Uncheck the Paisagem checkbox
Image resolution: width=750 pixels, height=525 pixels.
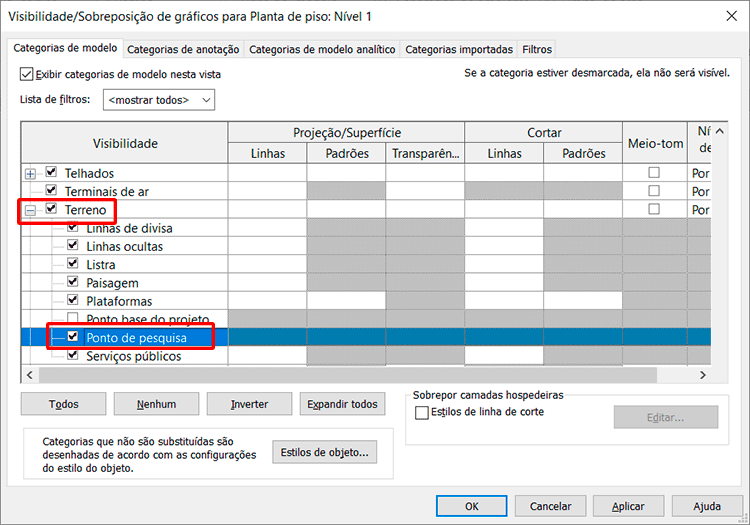73,281
